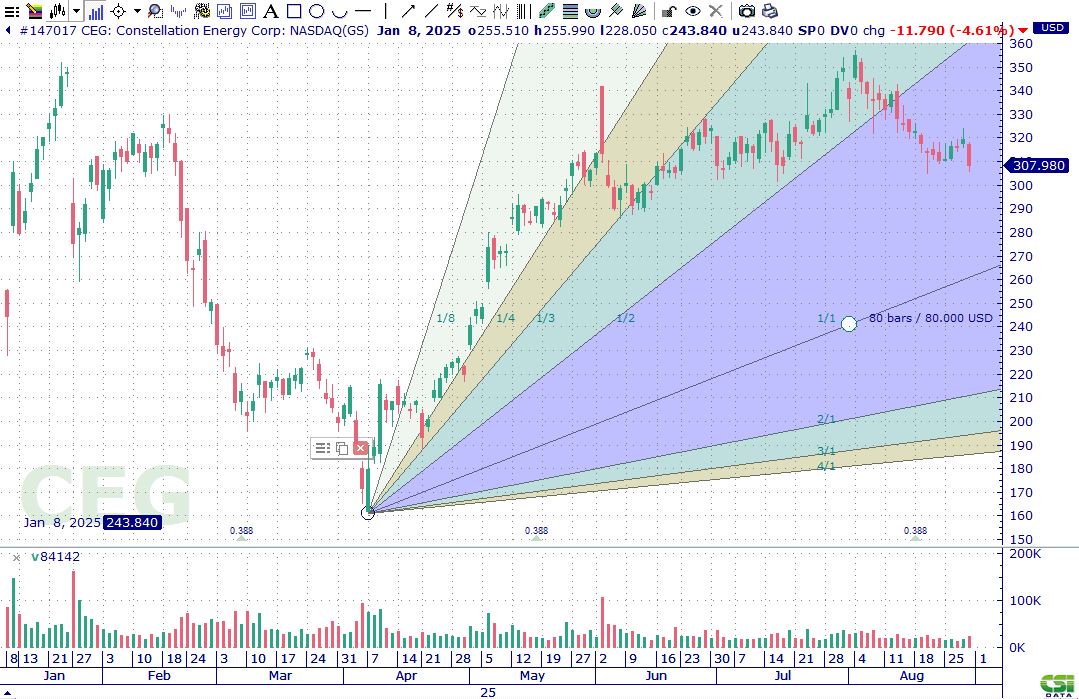1079x699 pixels.
Task: Click the Gann fan 1/1 control handle
Action: (849, 323)
